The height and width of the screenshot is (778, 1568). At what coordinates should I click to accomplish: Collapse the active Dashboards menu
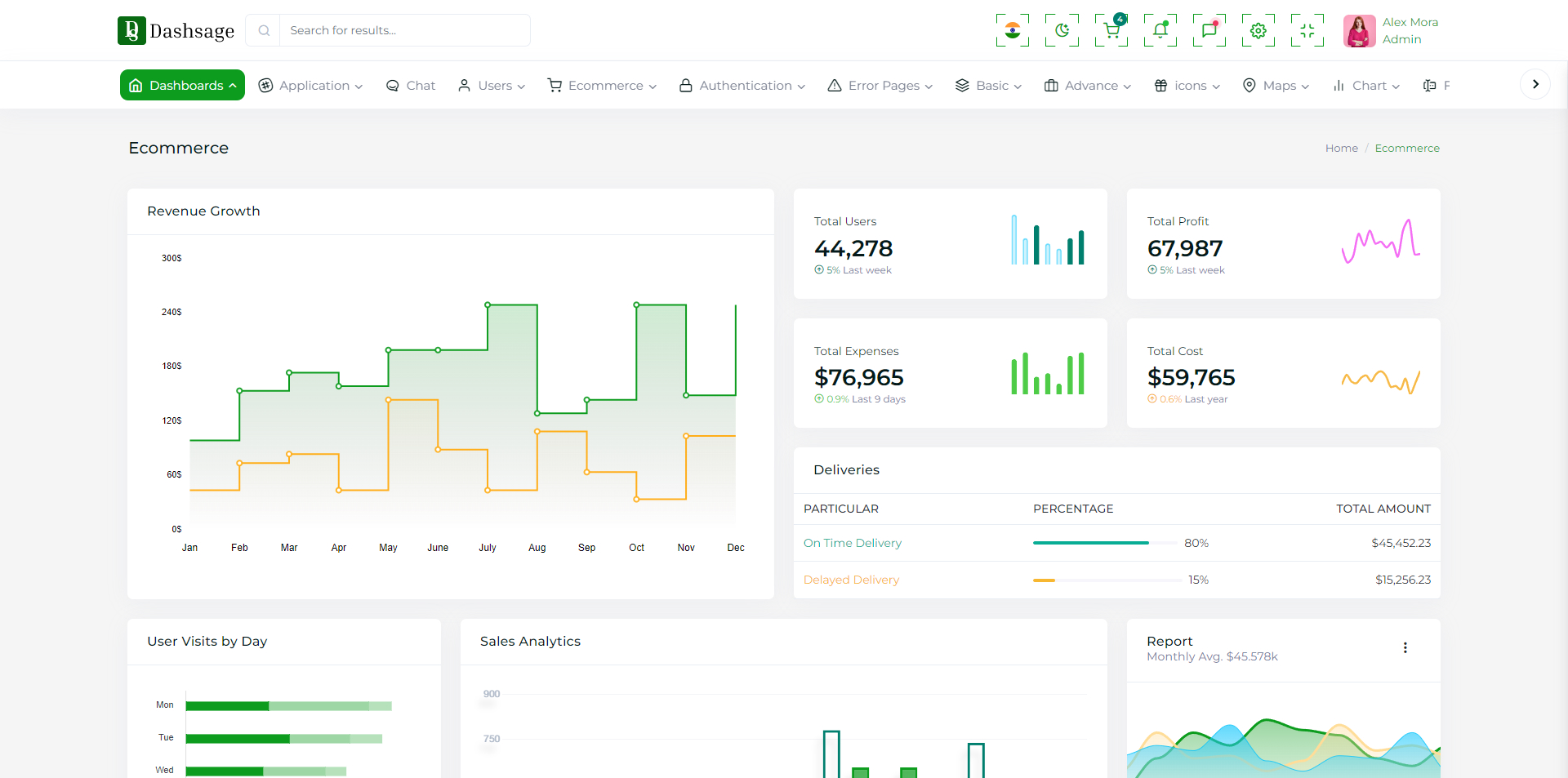pos(181,85)
